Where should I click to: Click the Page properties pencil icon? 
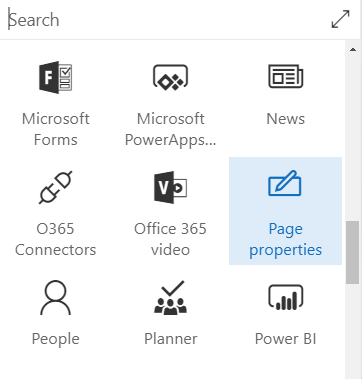click(x=285, y=183)
